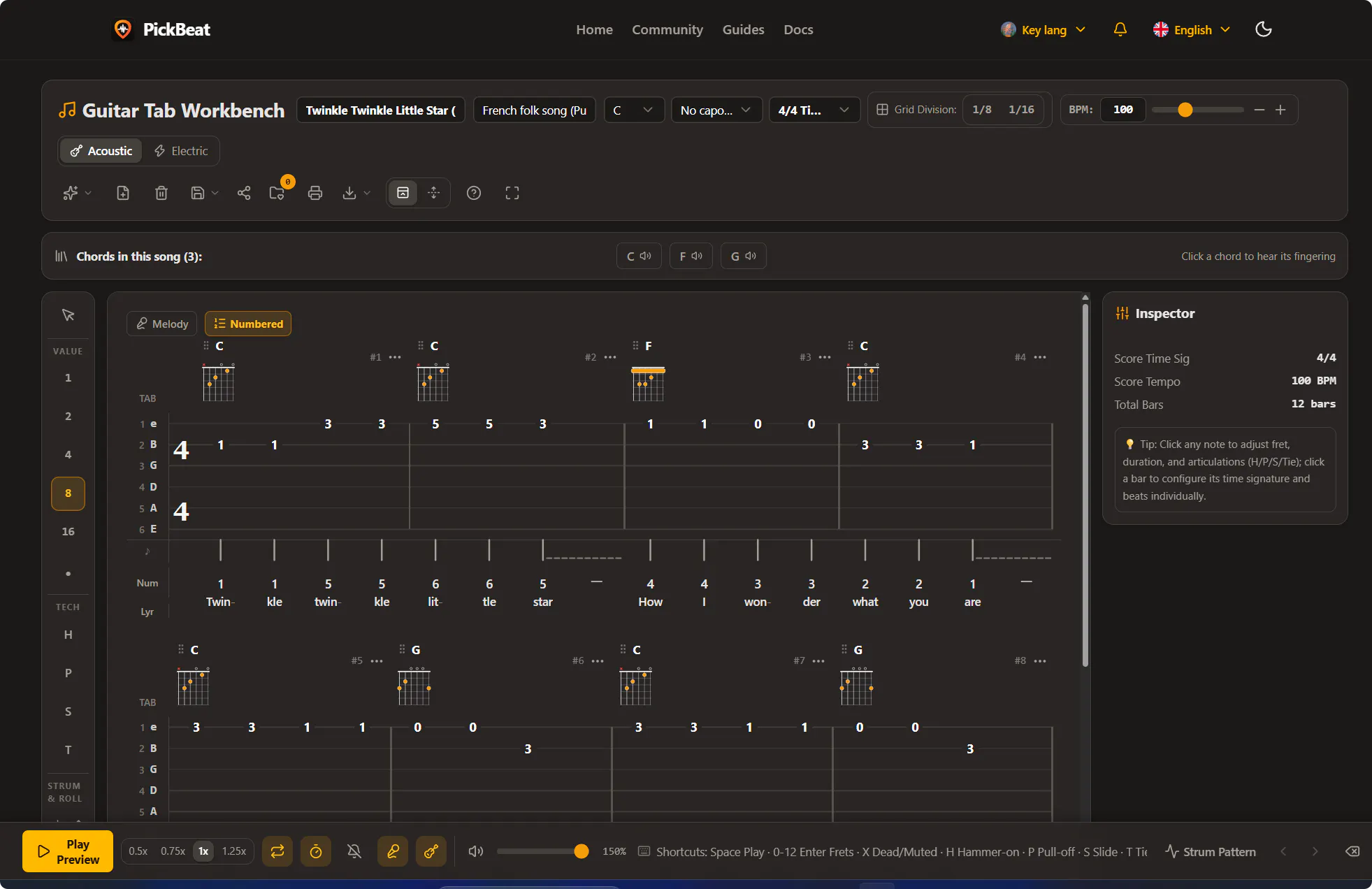Image resolution: width=1372 pixels, height=889 pixels.
Task: Enter fullscreen with expand icon
Action: pyautogui.click(x=512, y=193)
